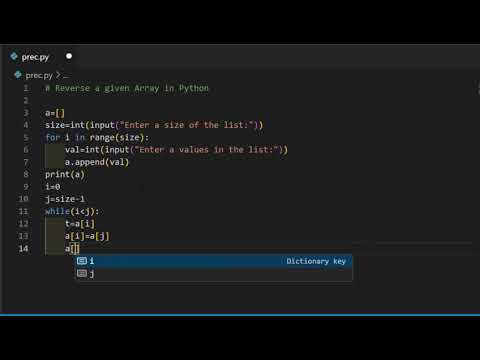Click the 'Dictionary key' label in suggestions

316,261
